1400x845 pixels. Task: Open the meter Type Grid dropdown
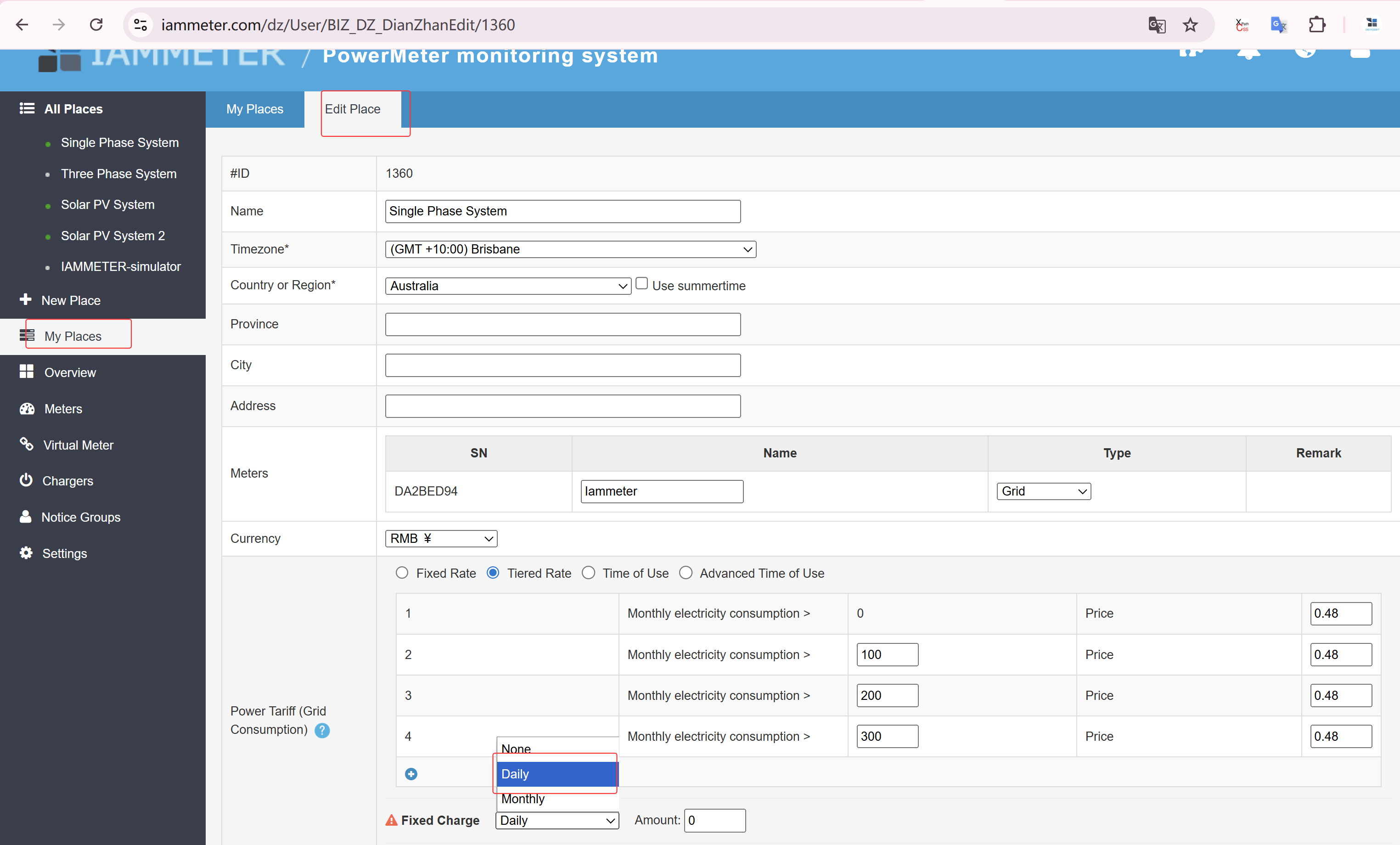1043,491
